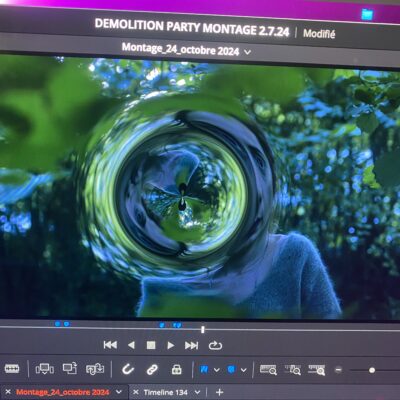The height and width of the screenshot is (400, 400).
Task: Click the viewer scrubber playhead
Action: pyautogui.click(x=203, y=329)
